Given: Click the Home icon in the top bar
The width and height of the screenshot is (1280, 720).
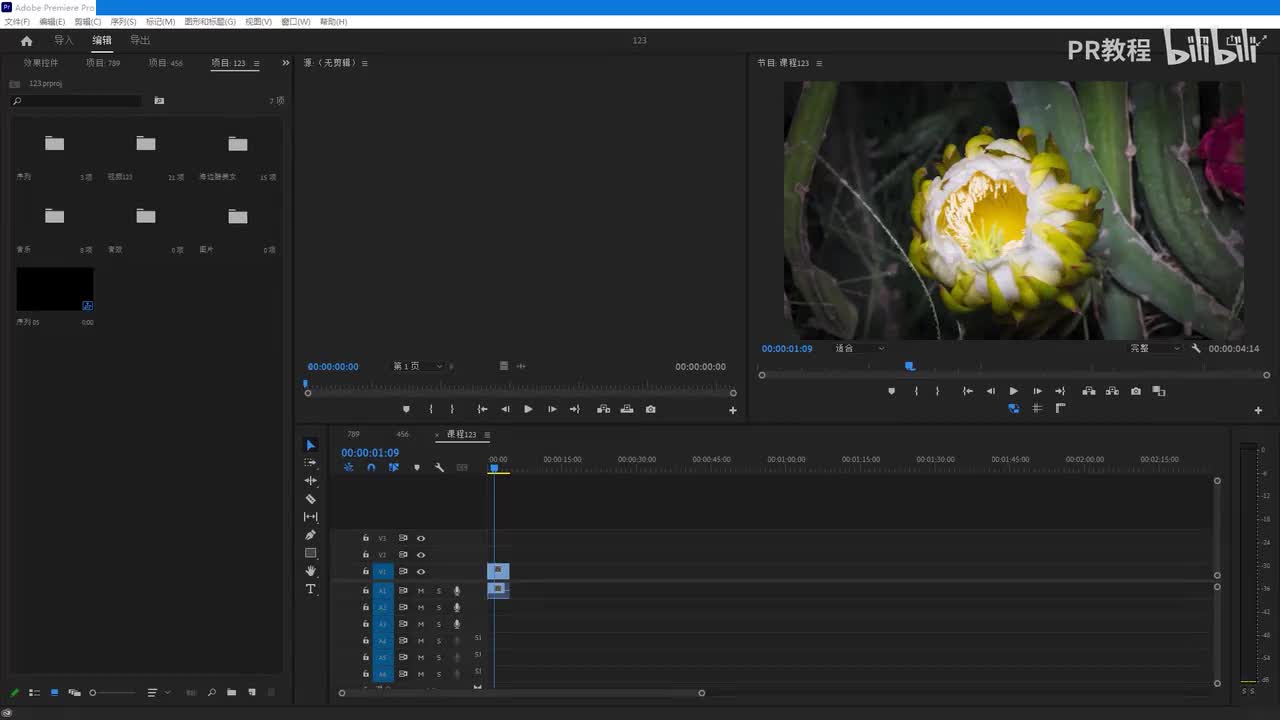Looking at the screenshot, I should 27,41.
